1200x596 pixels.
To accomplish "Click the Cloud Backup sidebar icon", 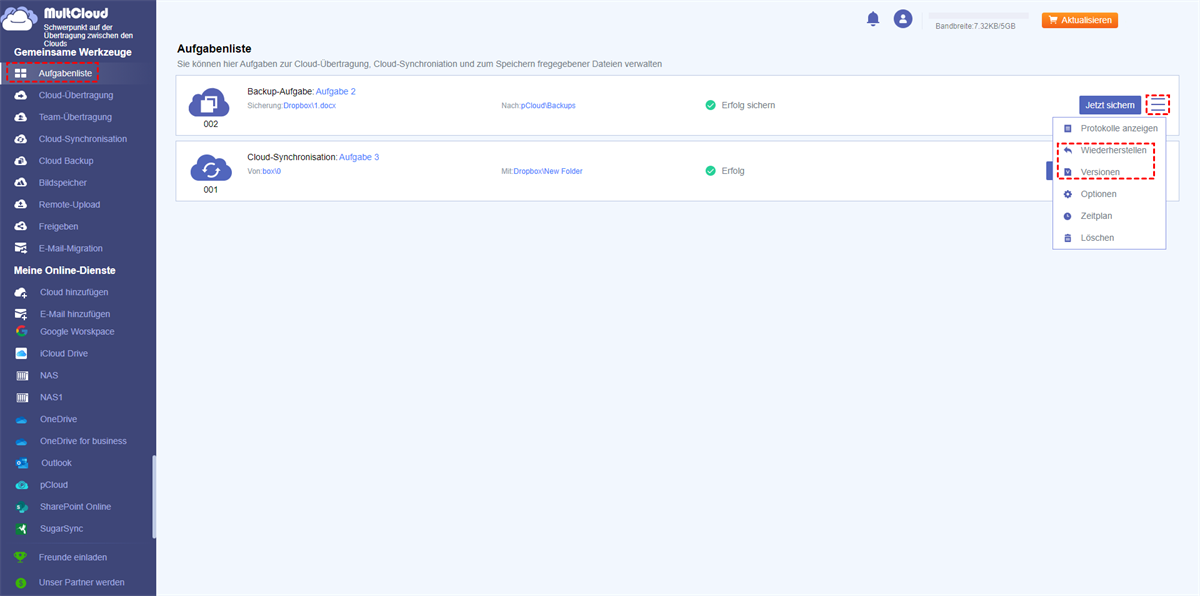I will point(21,161).
